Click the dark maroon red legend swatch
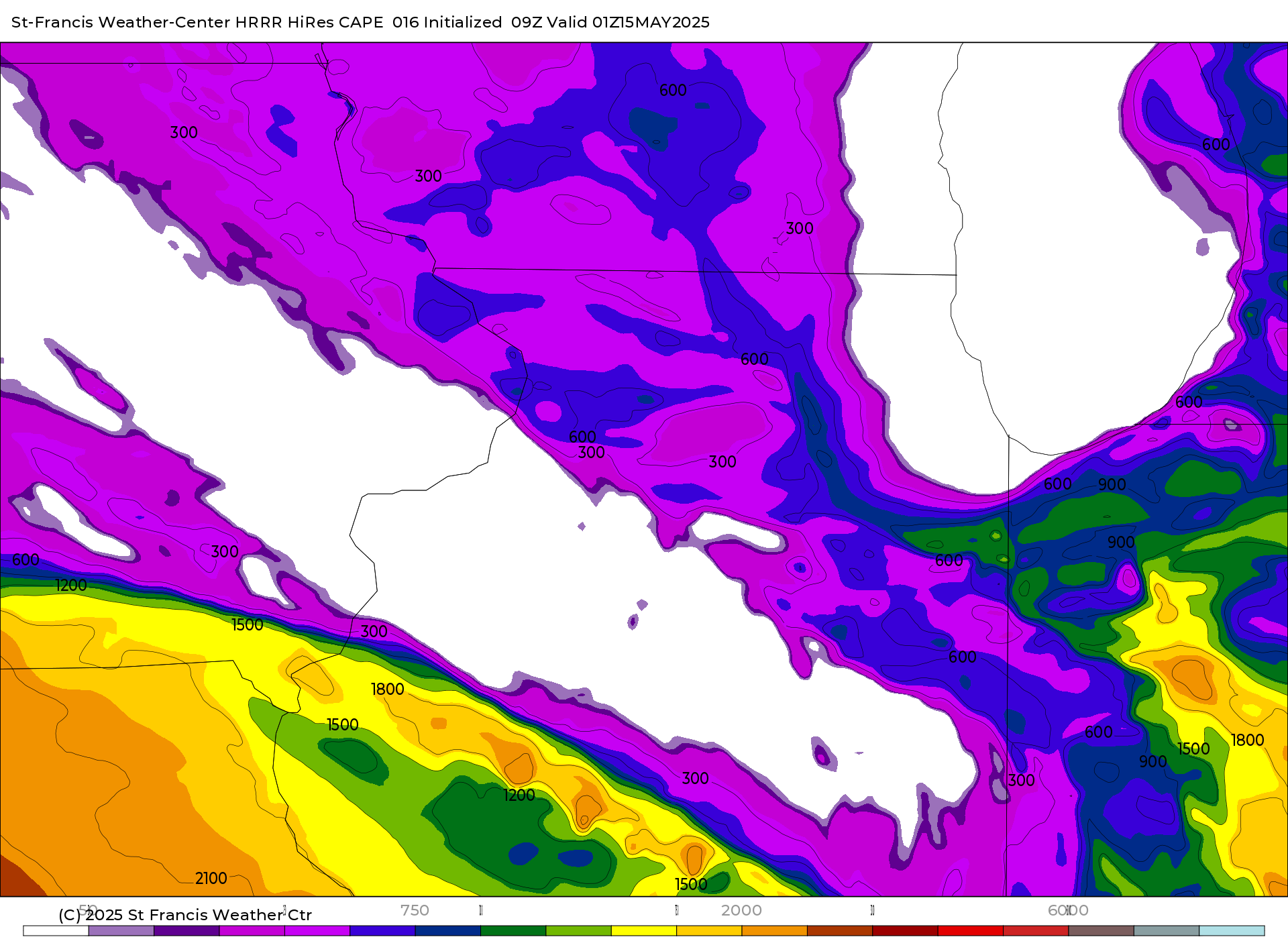The image size is (1288, 939). coord(905,931)
